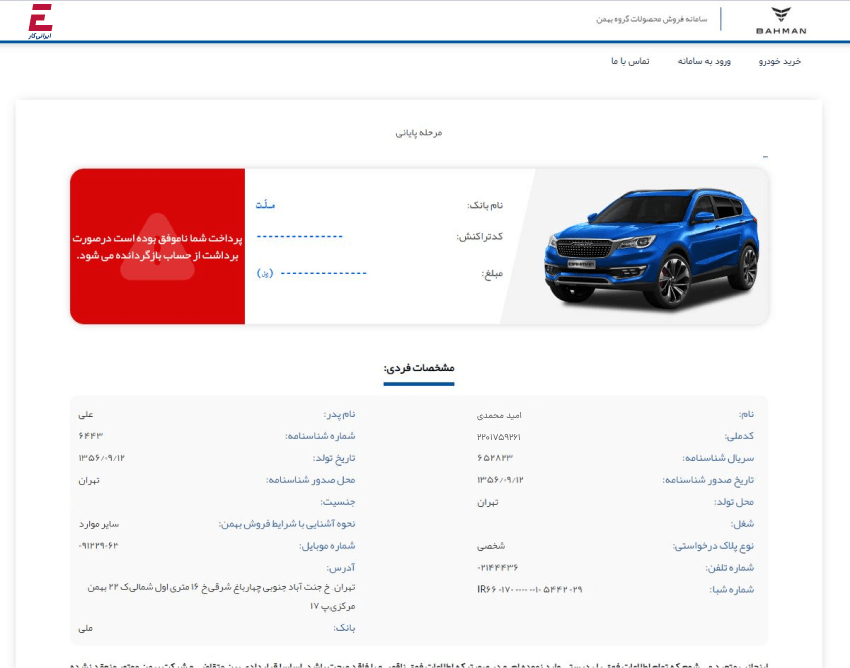Click the national code value ۲۲۰۱۷۵۹۲۶۱
The height and width of the screenshot is (668, 850).
499,437
